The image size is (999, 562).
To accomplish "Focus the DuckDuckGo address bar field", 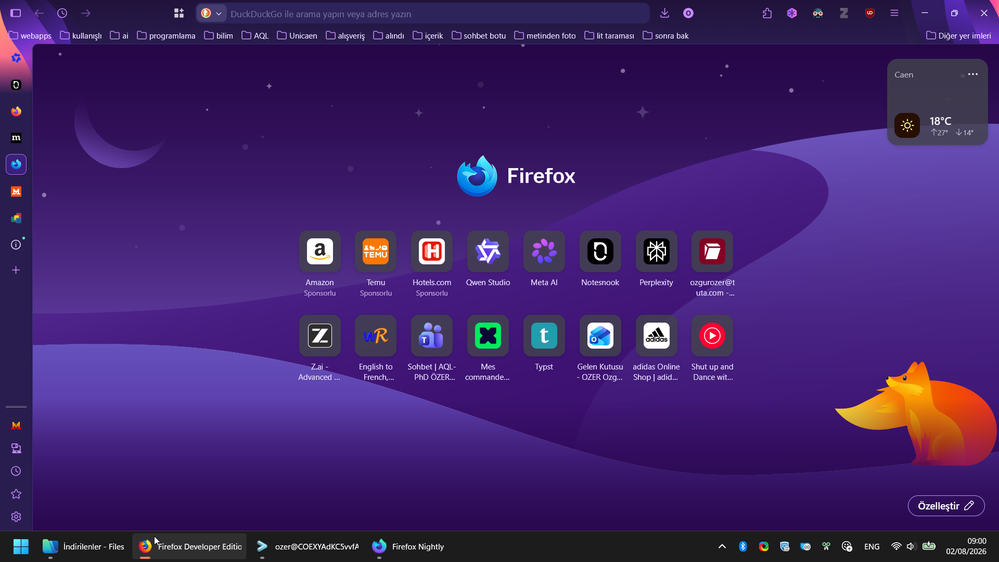I will 422,13.
